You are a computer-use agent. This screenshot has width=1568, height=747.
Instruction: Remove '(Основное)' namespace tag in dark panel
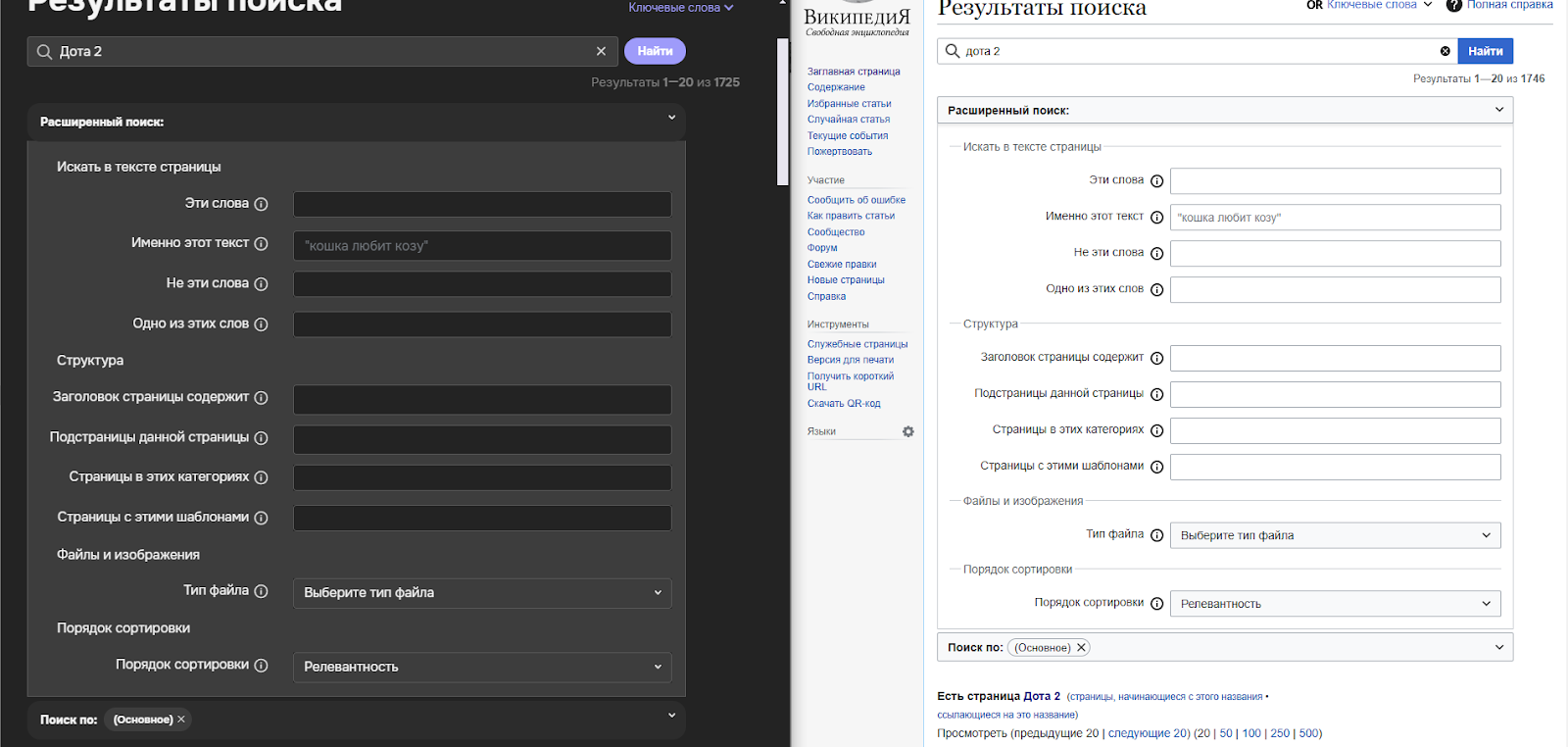[181, 720]
